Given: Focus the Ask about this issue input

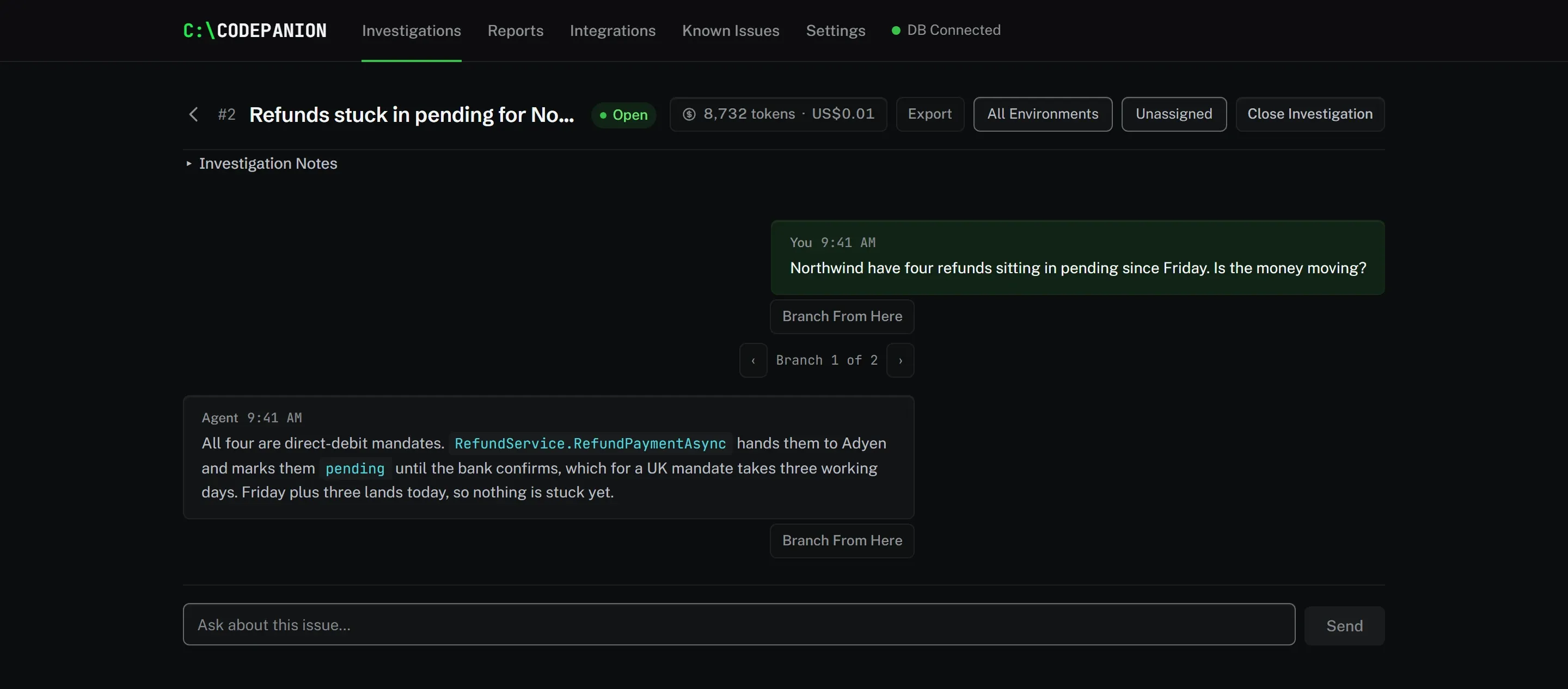Looking at the screenshot, I should (738, 624).
